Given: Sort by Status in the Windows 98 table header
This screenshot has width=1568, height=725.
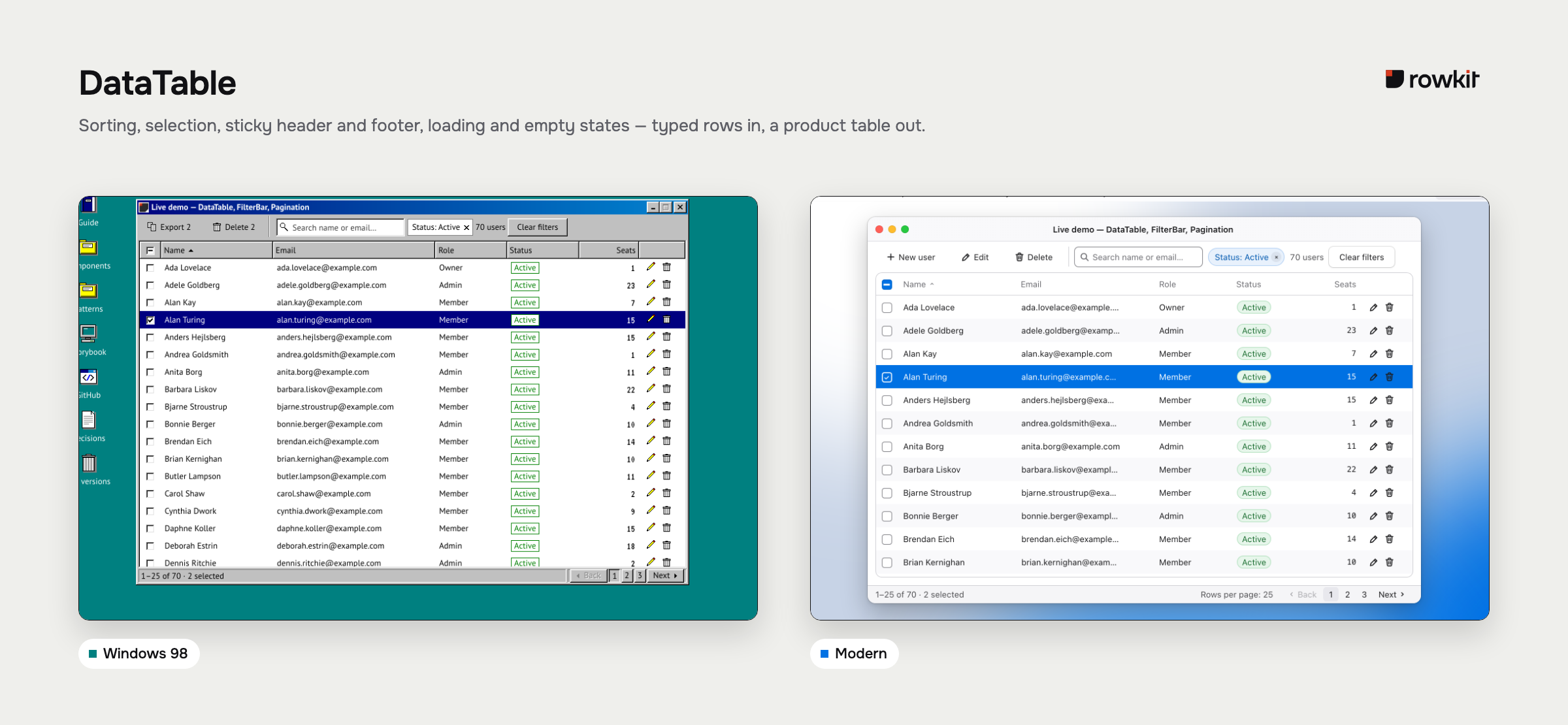Looking at the screenshot, I should pos(542,250).
